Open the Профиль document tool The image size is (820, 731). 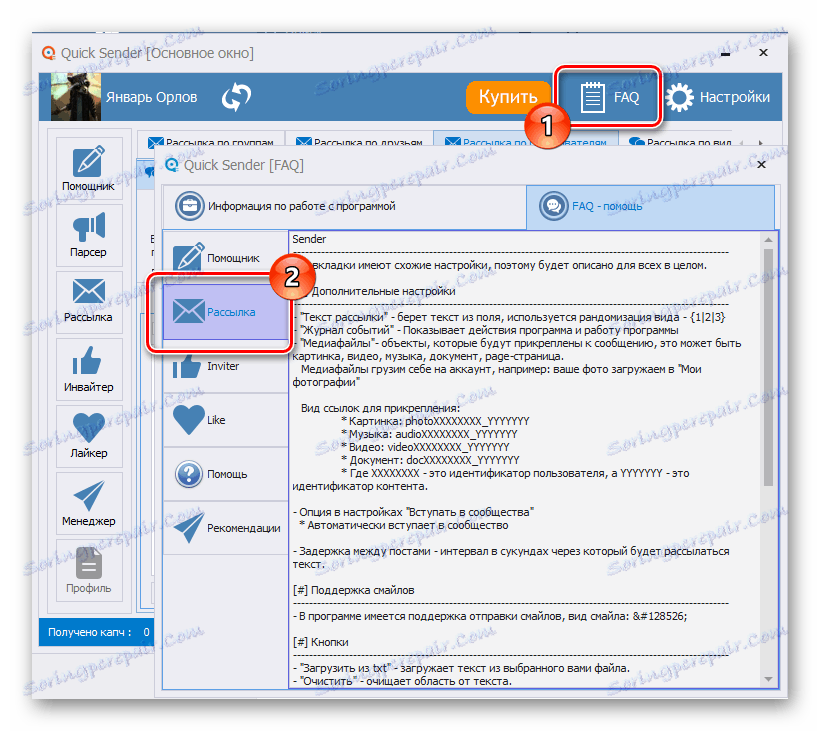click(89, 569)
